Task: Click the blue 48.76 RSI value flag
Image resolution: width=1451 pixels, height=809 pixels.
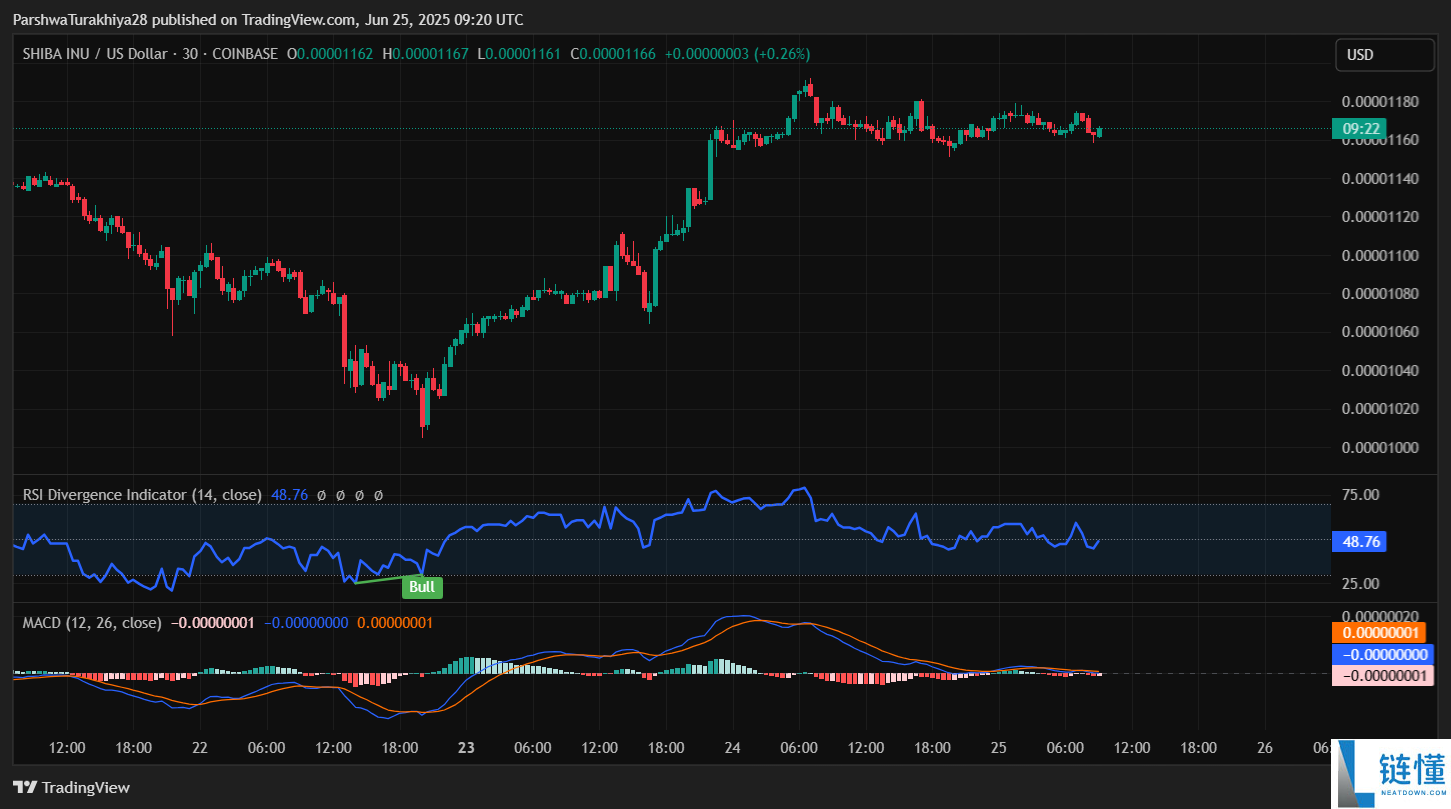Action: 1359,541
